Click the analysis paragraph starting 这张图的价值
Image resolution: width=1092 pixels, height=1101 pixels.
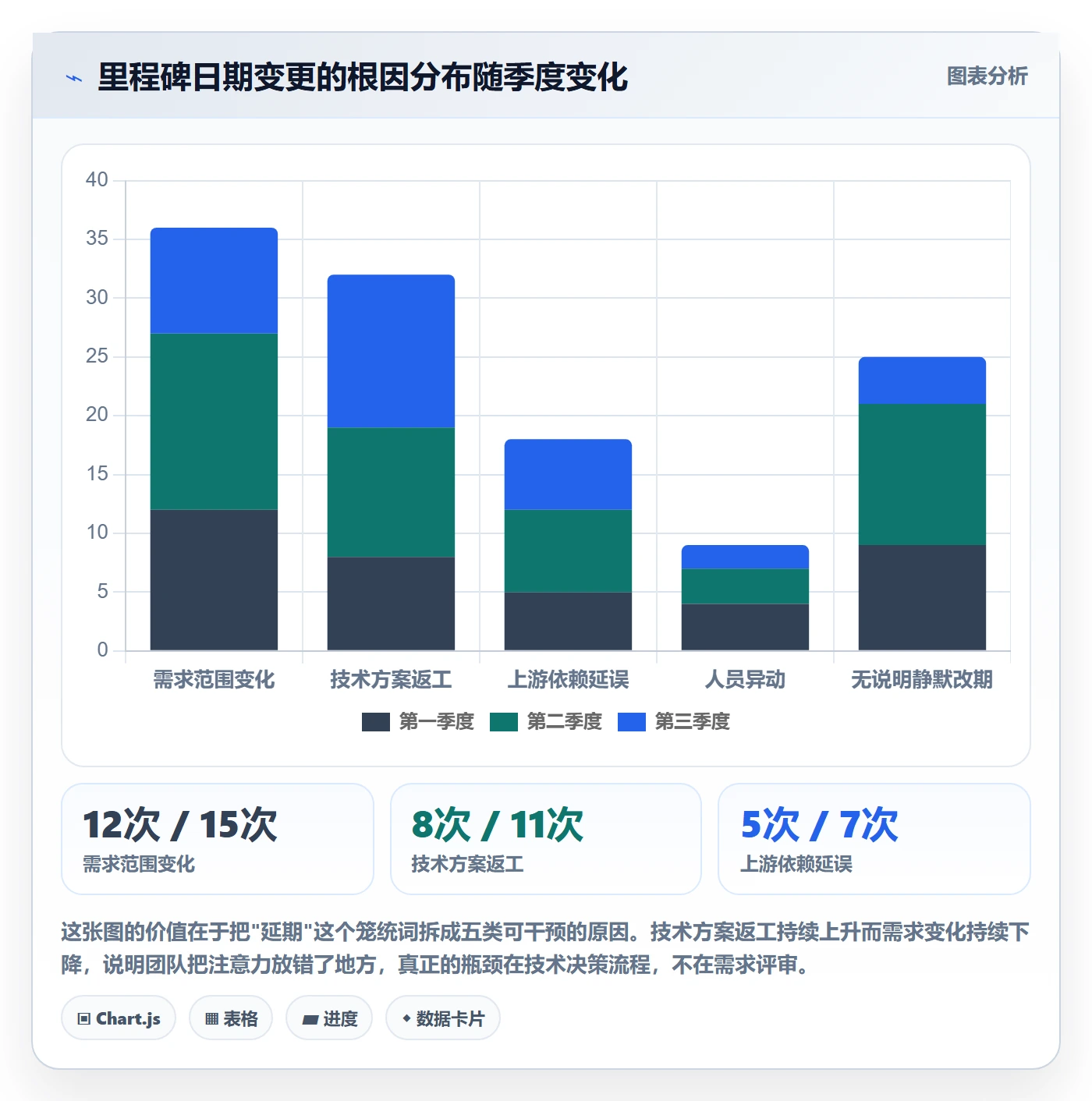point(545,948)
